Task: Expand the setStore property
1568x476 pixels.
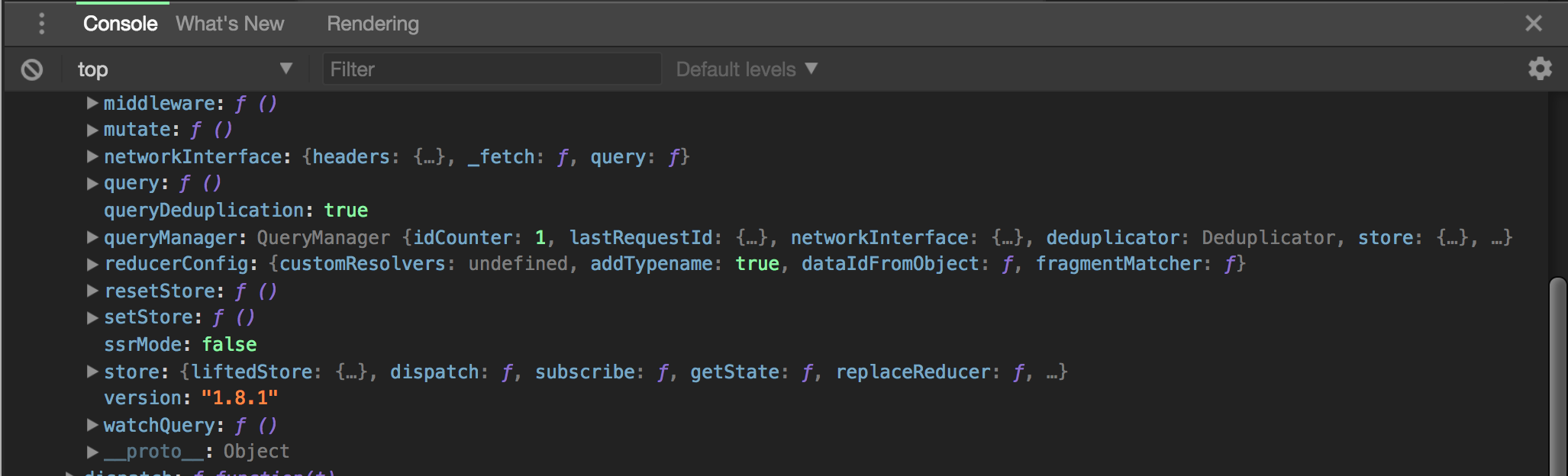Action: point(92,317)
